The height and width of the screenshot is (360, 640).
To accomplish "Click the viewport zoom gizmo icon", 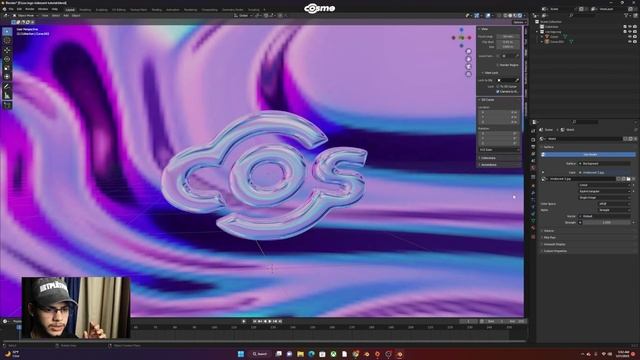I will pyautogui.click(x=469, y=51).
